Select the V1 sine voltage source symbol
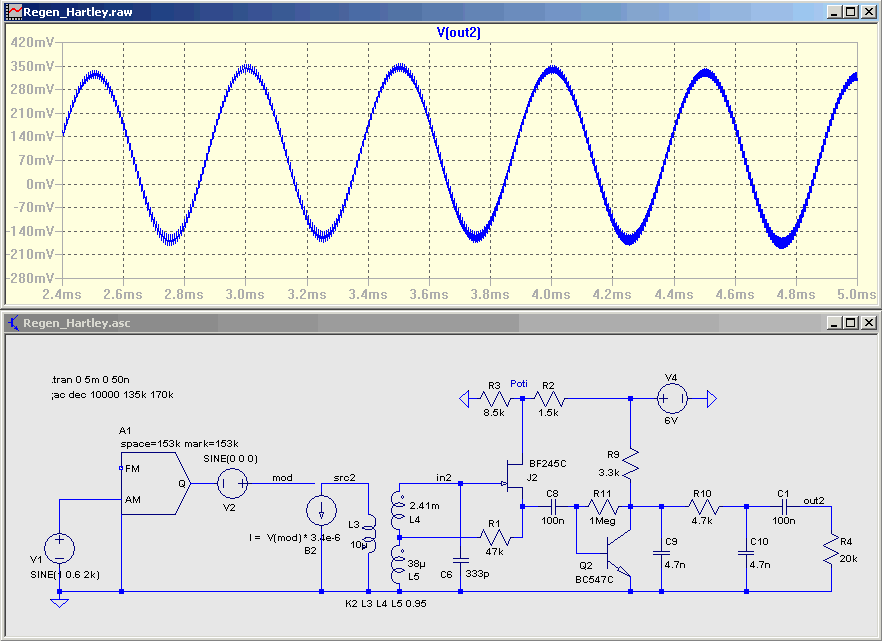Screen dimensions: 882x641 point(59,548)
